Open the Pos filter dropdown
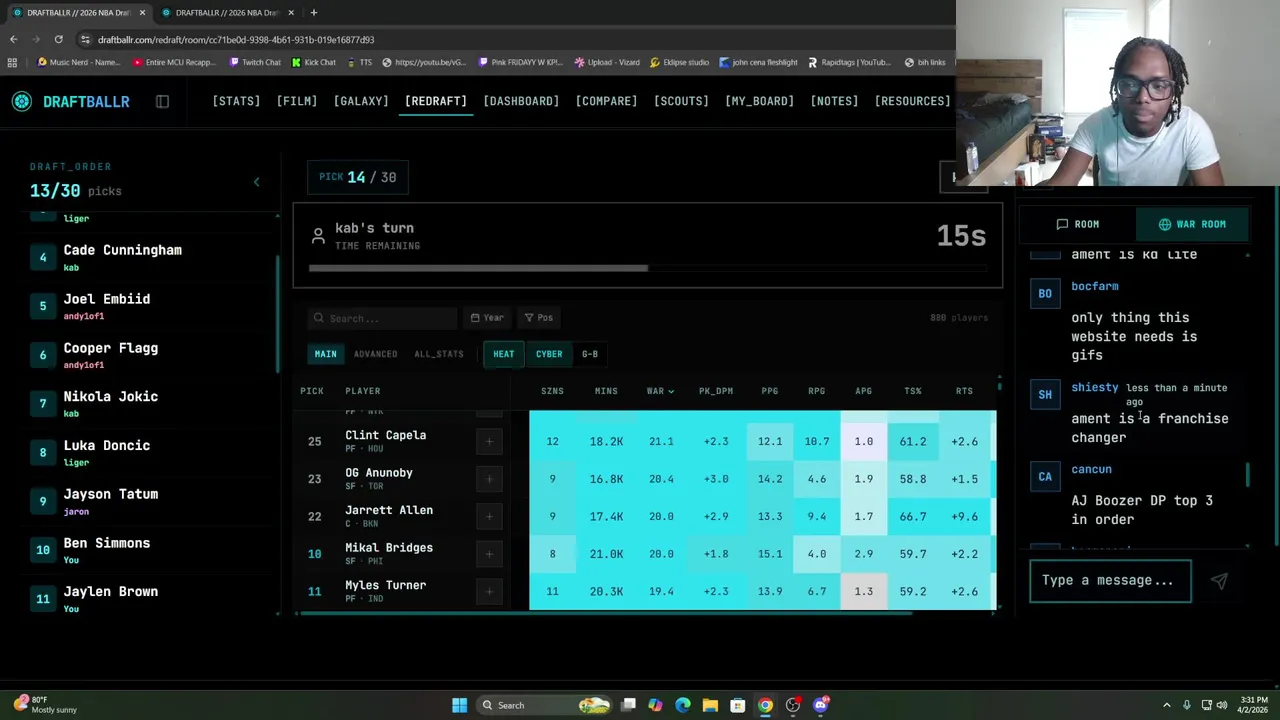This screenshot has width=1280, height=720. click(539, 318)
